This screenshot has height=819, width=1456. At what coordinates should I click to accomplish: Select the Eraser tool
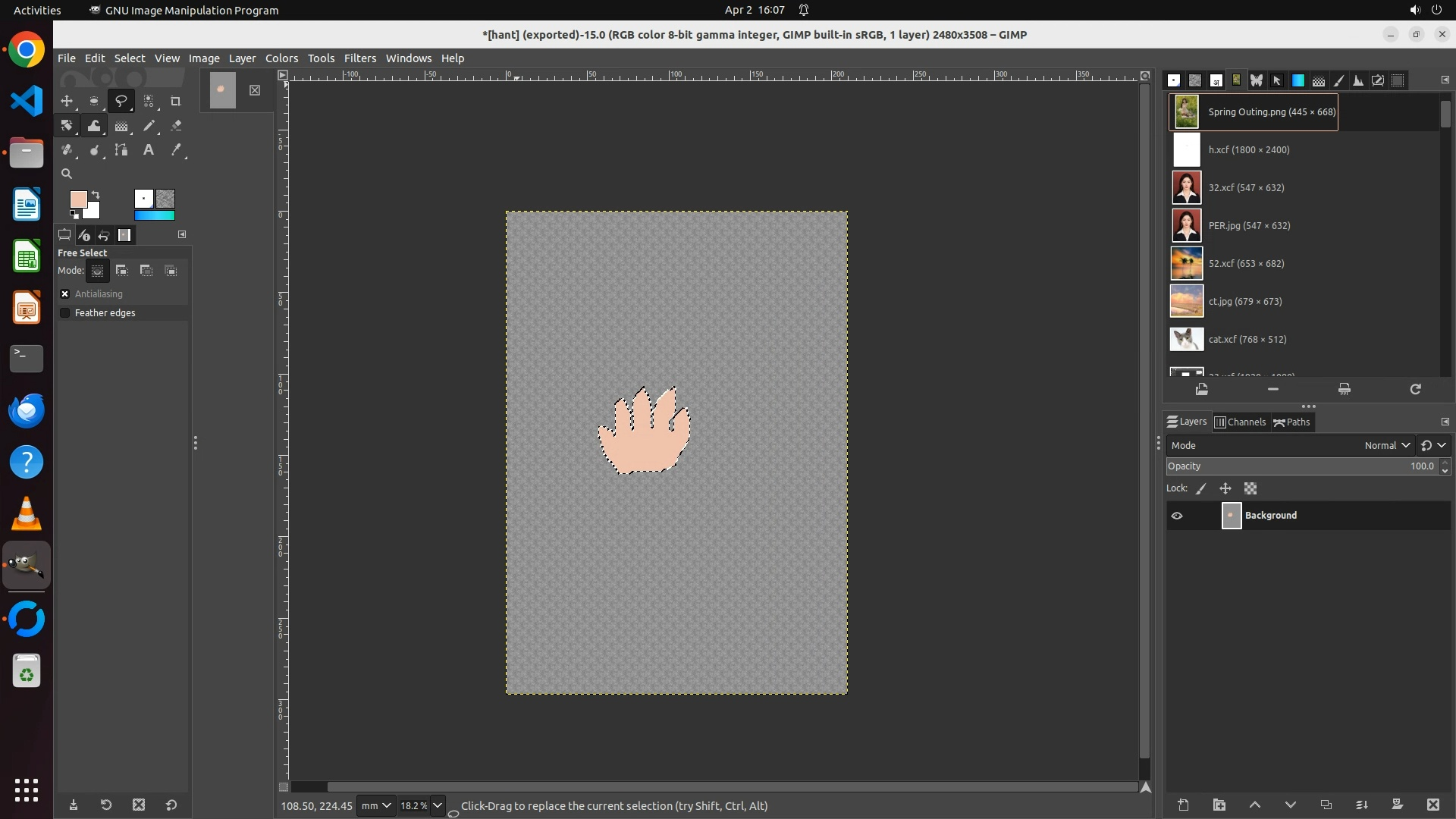[x=176, y=126]
